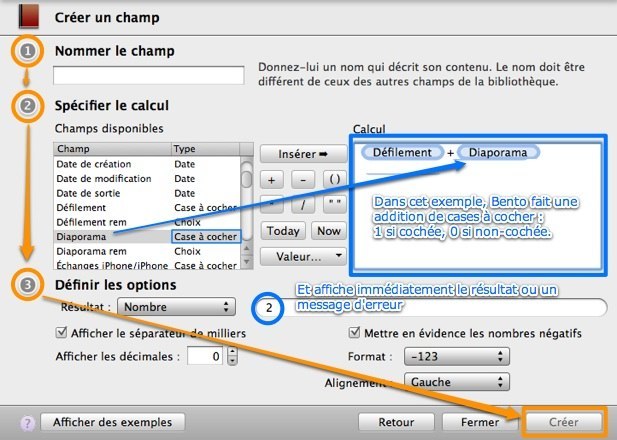This screenshot has height=440, width=617.
Task: Toggle Afficher le séparateur de milliers checkbox
Action: pos(61,333)
